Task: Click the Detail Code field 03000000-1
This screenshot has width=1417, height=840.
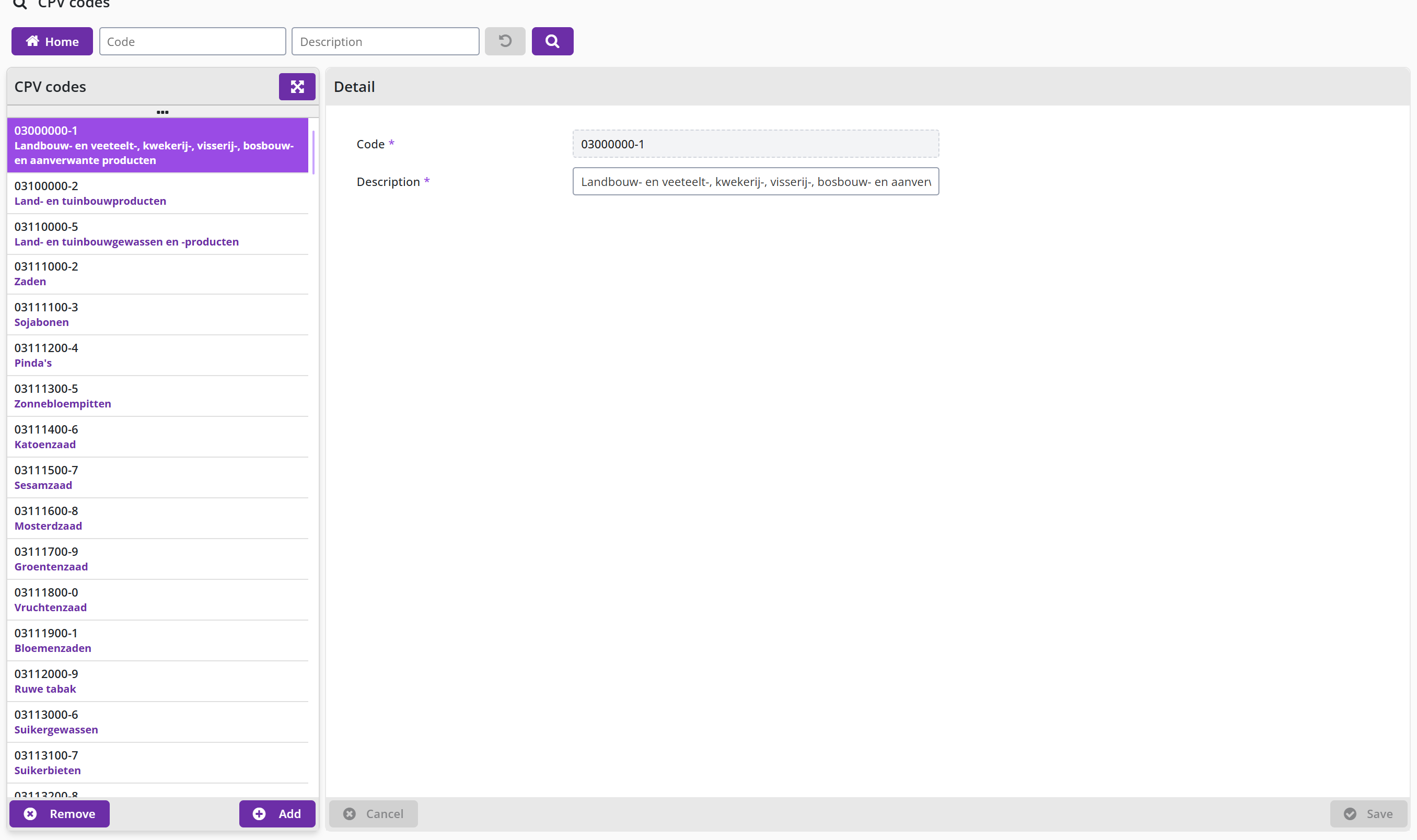Action: pos(756,144)
